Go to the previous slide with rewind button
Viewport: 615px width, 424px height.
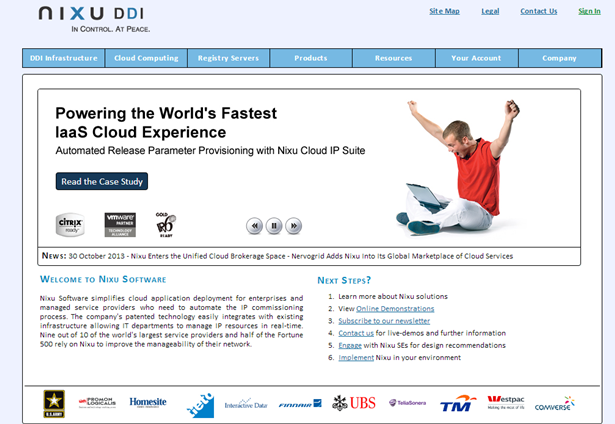[255, 226]
